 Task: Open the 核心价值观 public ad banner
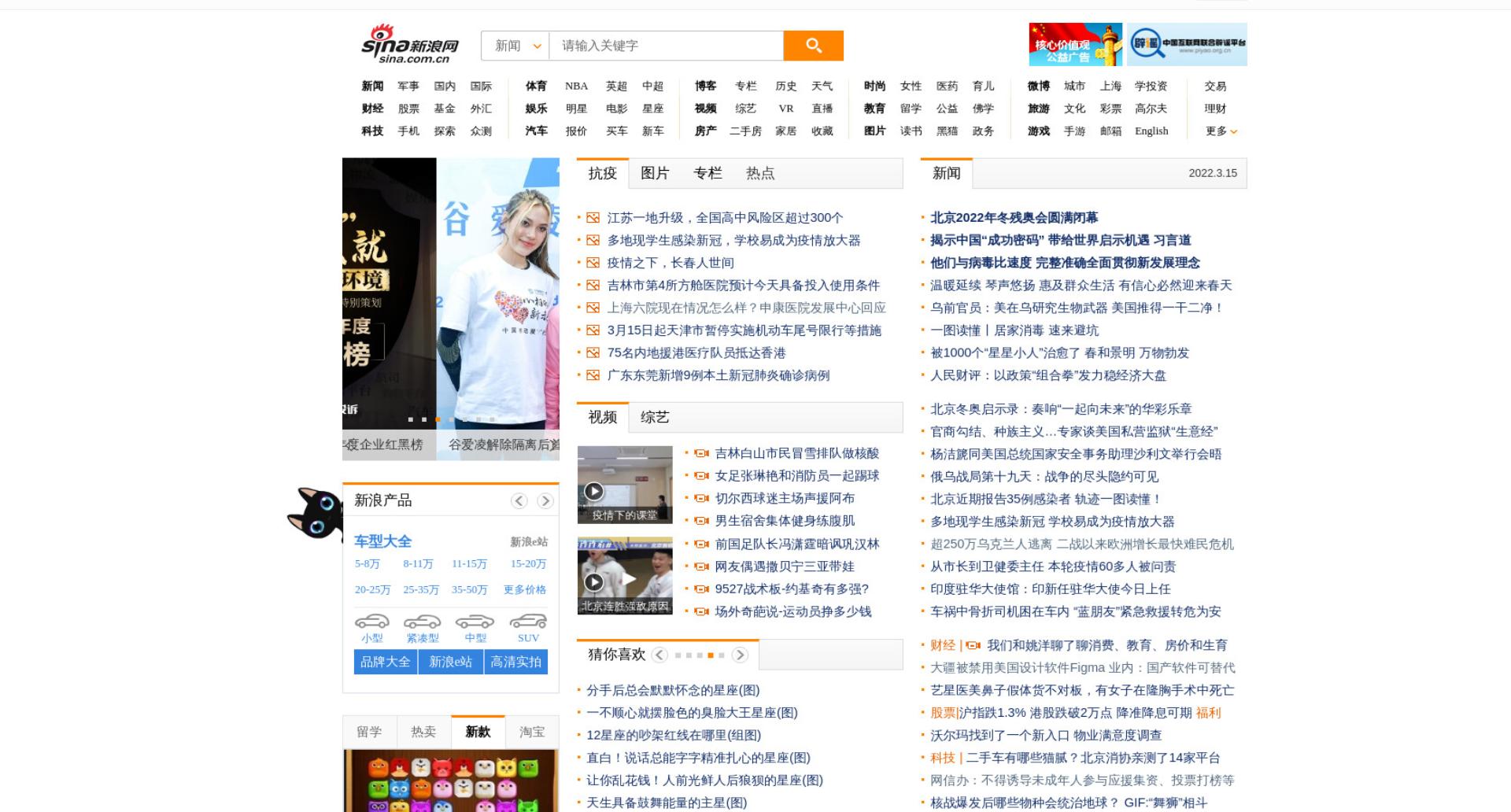pyautogui.click(x=1075, y=44)
